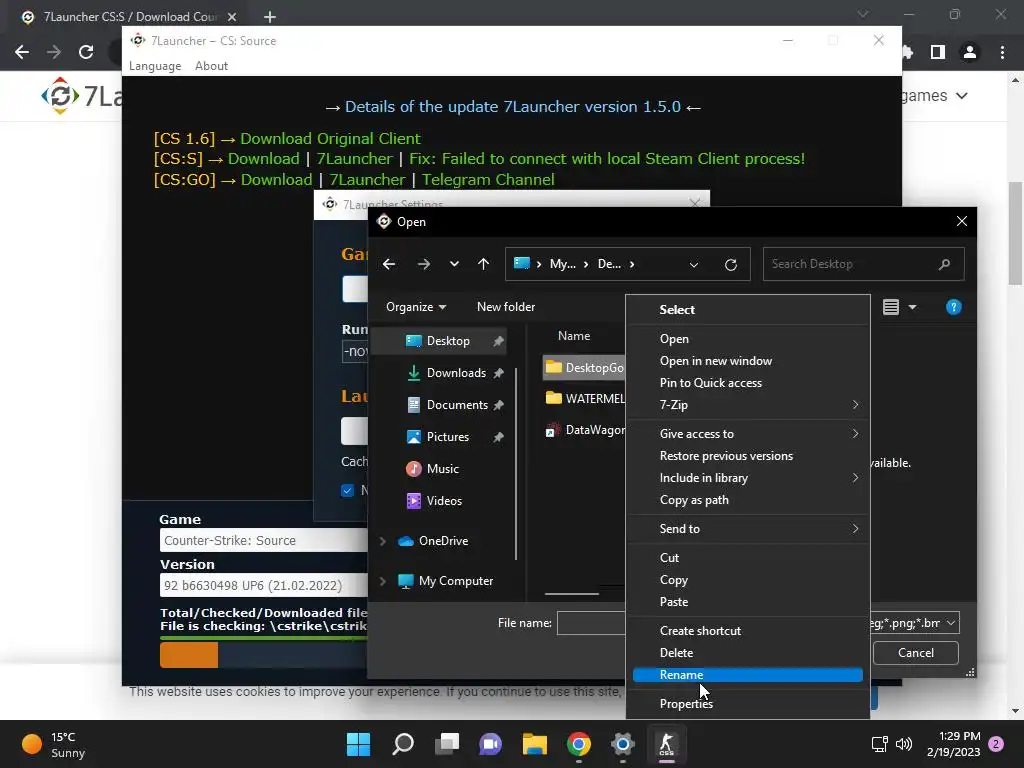Expand Give access to submenu

click(x=748, y=434)
